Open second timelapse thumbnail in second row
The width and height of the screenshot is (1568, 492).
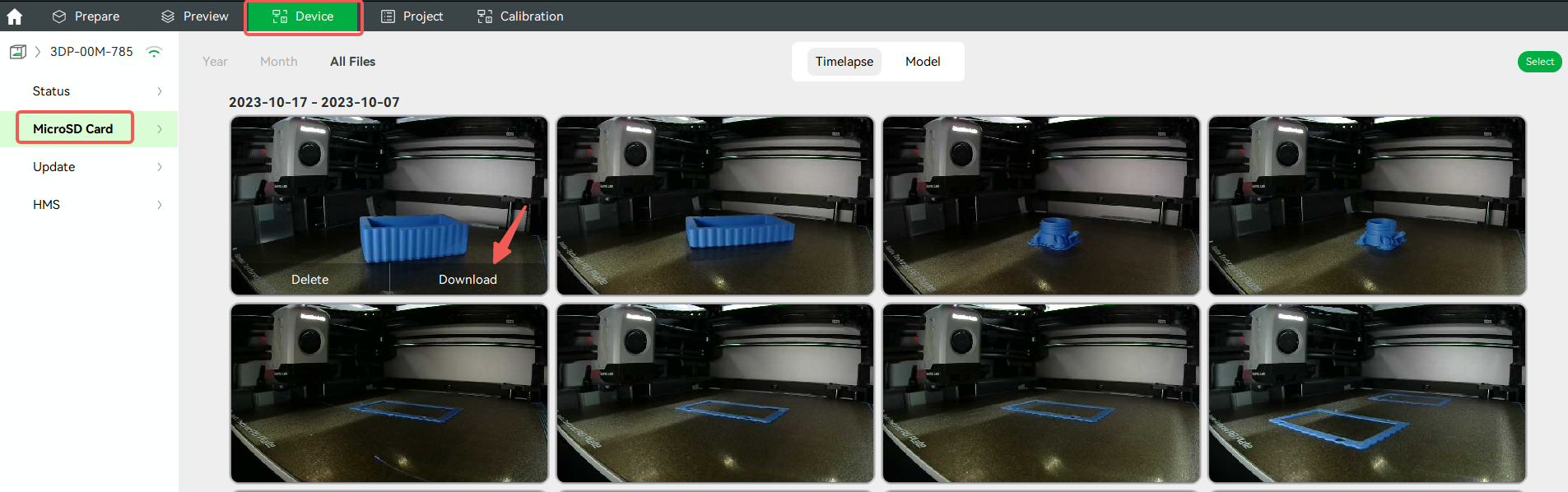[x=715, y=393]
